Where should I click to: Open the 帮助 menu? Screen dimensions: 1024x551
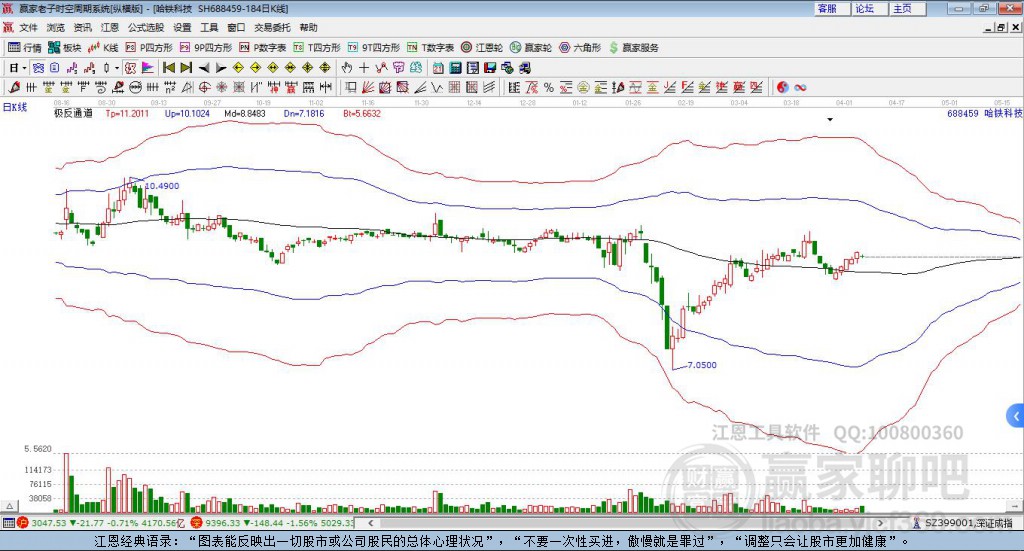point(308,27)
